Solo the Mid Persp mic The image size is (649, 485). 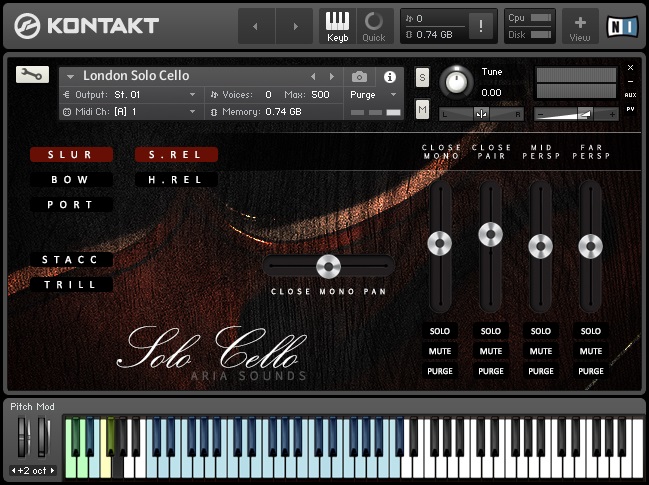pos(541,331)
